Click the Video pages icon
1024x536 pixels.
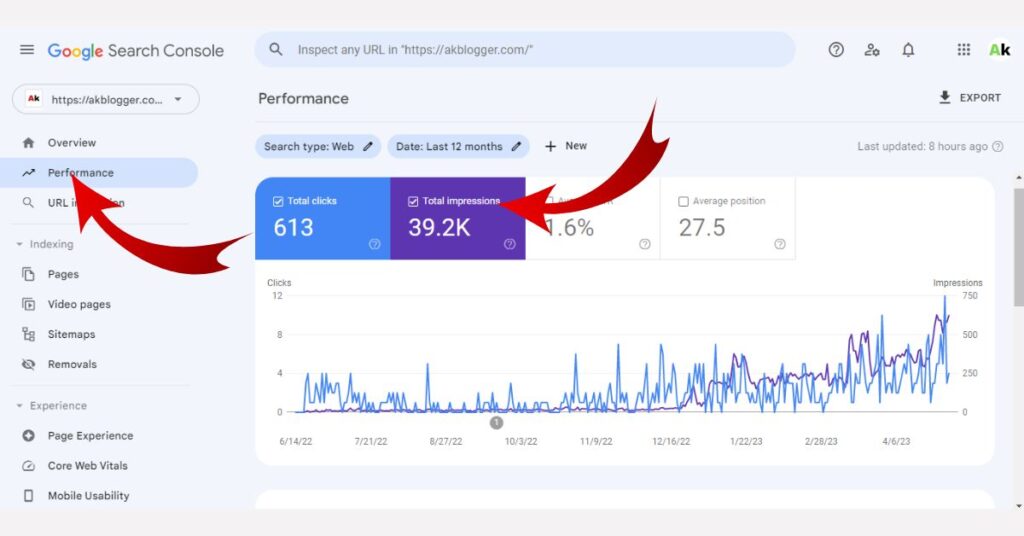pos(28,304)
